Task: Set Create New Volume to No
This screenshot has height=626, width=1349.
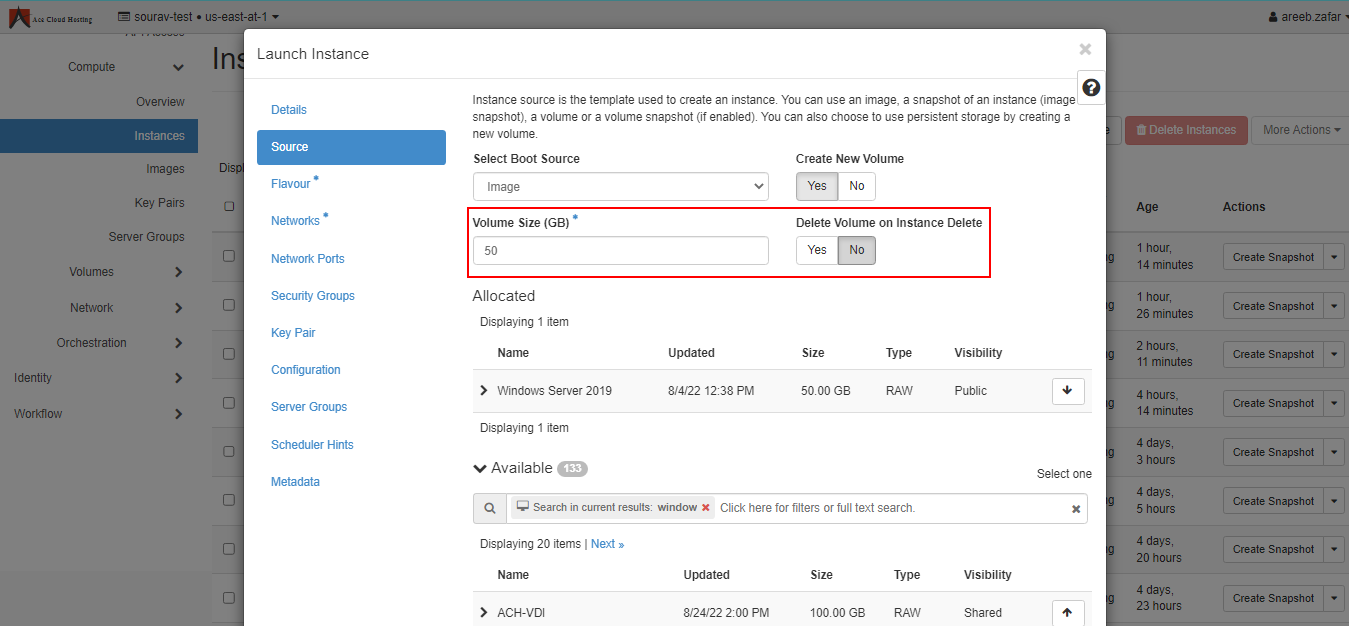Action: click(x=857, y=186)
